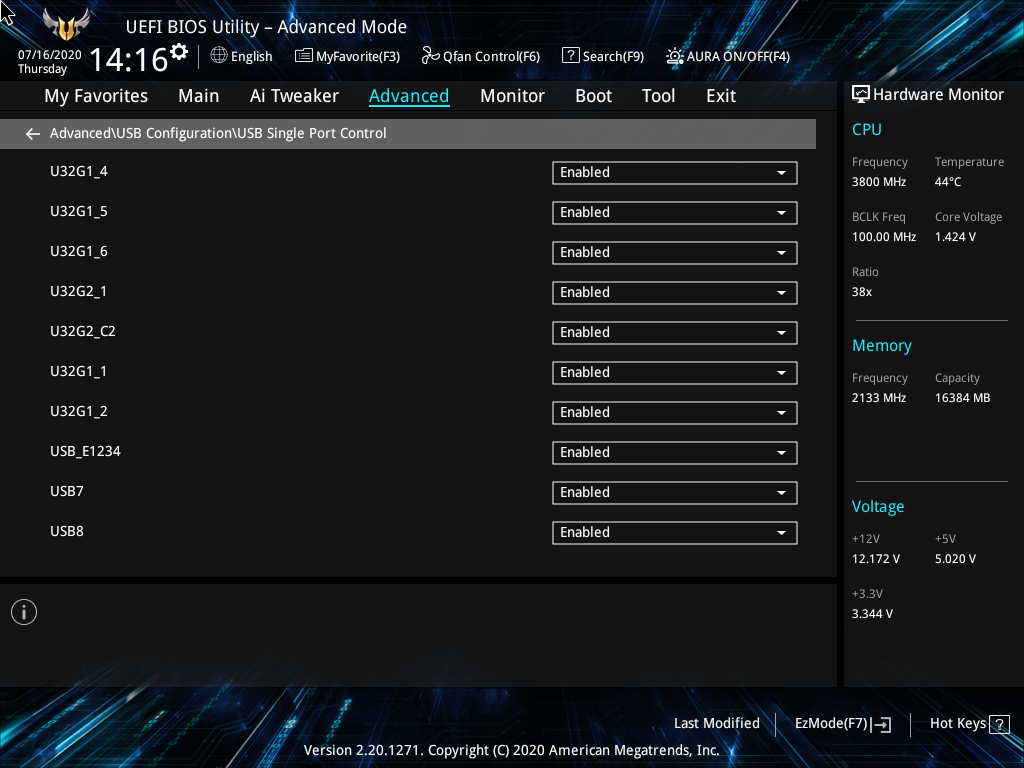
Task: Select the USB8 row label
Action: (67, 531)
